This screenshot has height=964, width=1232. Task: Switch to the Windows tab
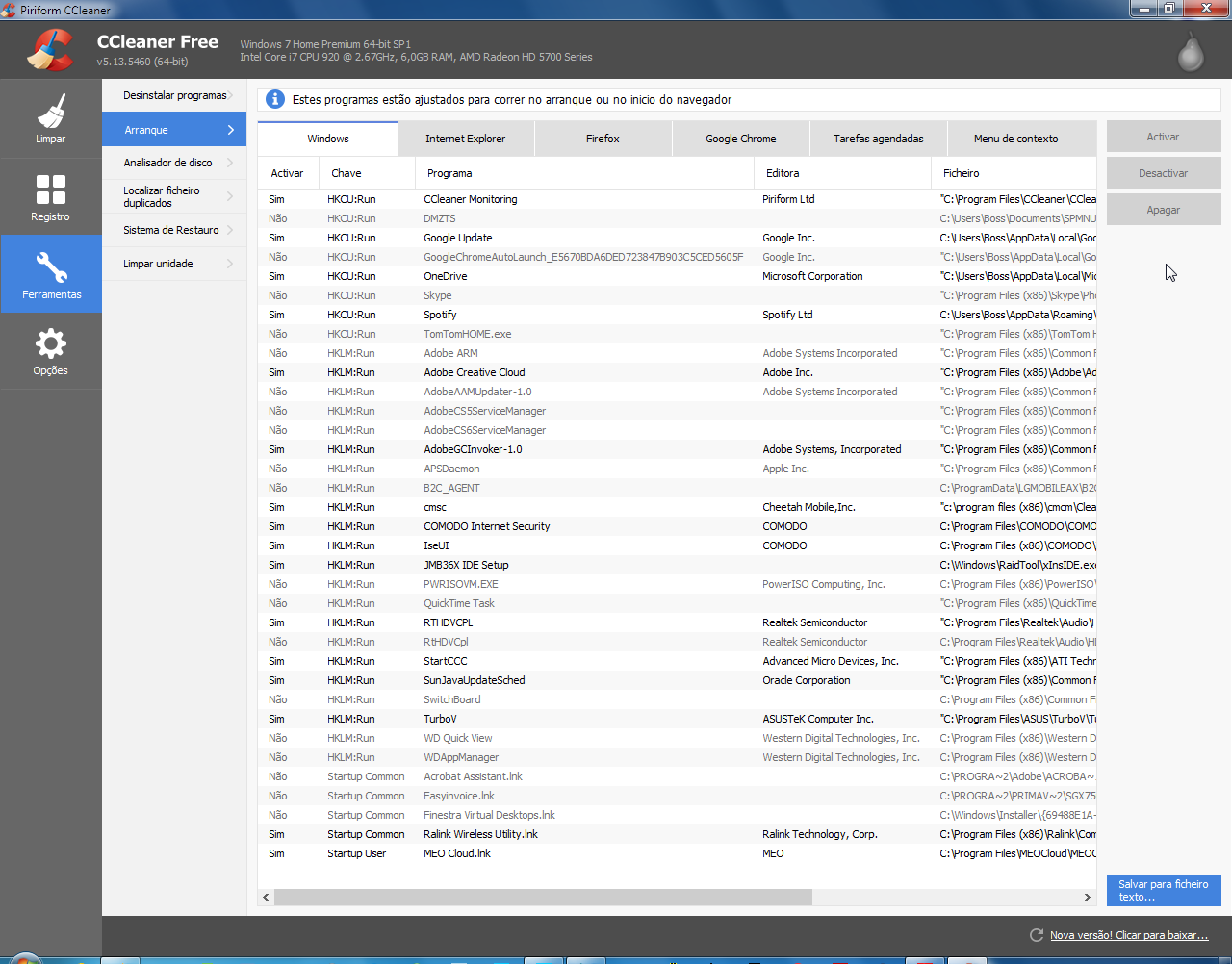[x=328, y=139]
